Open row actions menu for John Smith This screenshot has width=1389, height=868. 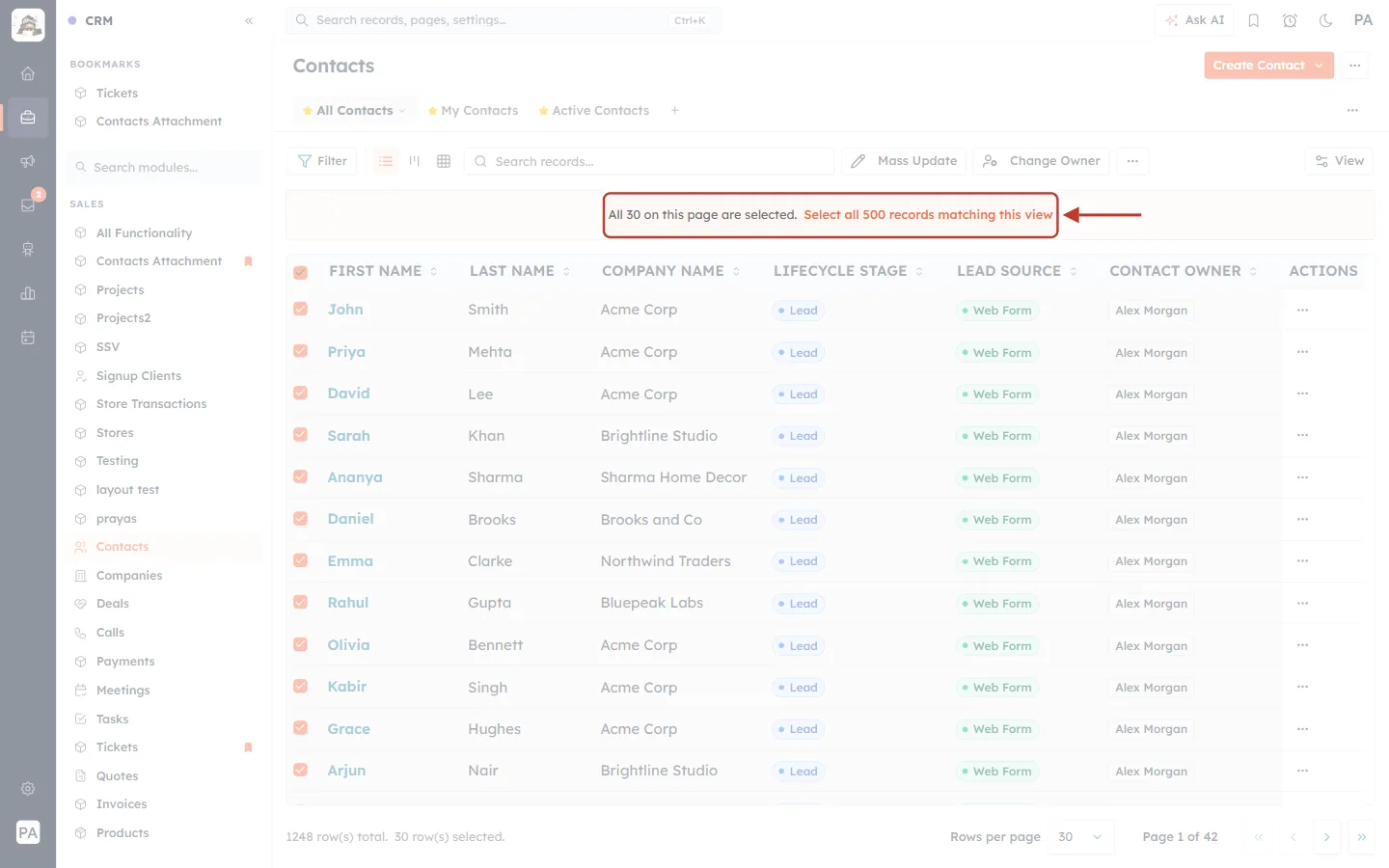tap(1303, 310)
